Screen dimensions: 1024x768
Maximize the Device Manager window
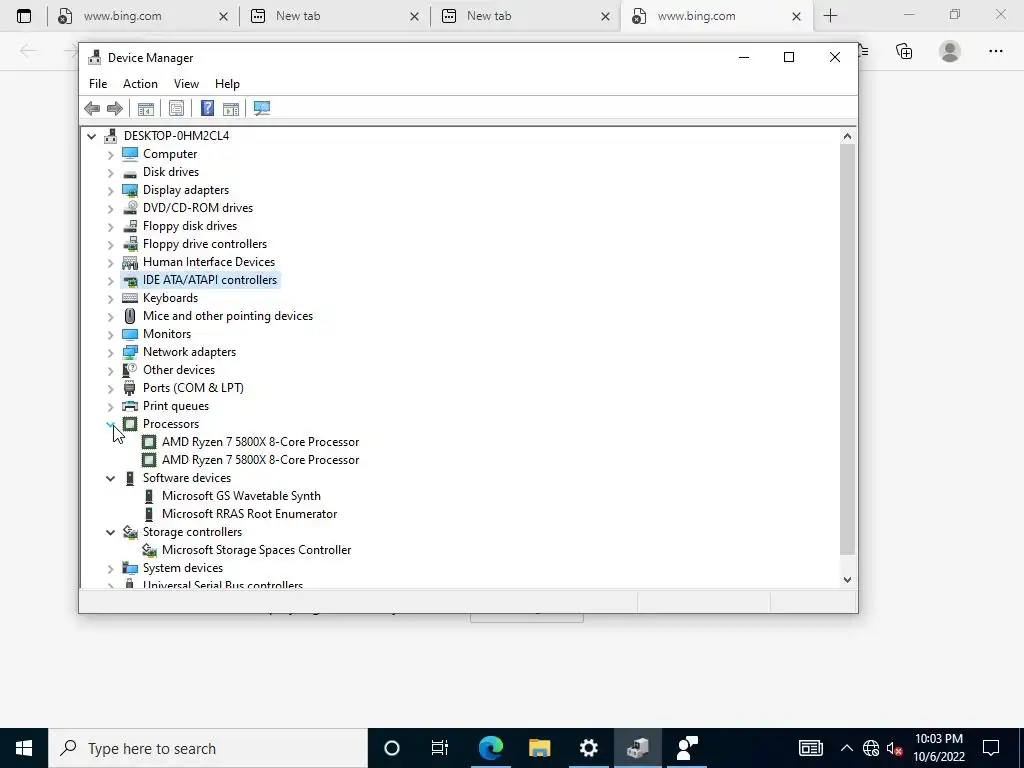point(789,57)
